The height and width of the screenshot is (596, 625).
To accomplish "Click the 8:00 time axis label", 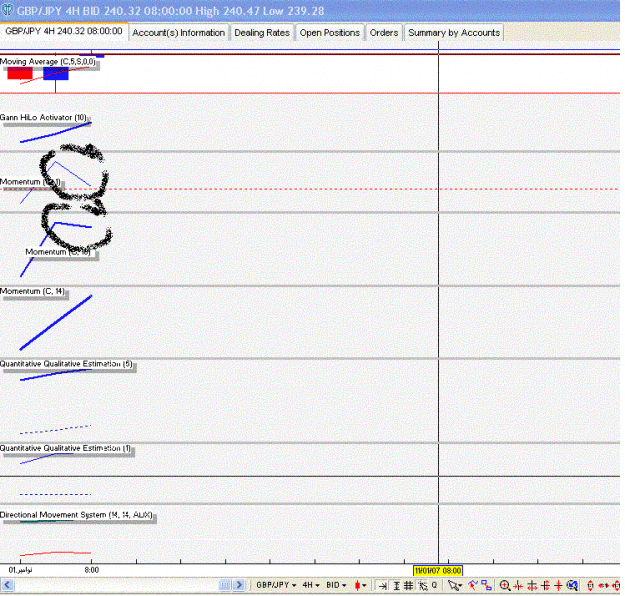I will coord(92,570).
